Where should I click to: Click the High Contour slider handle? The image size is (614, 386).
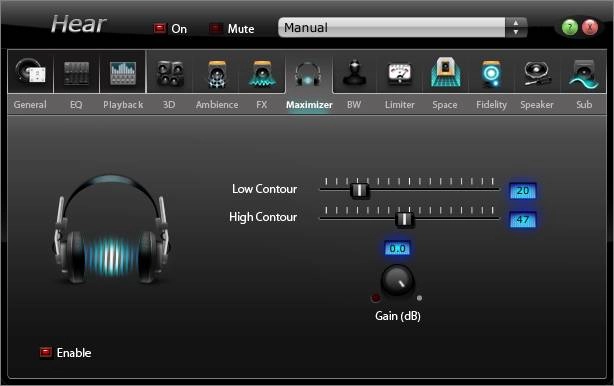click(404, 219)
